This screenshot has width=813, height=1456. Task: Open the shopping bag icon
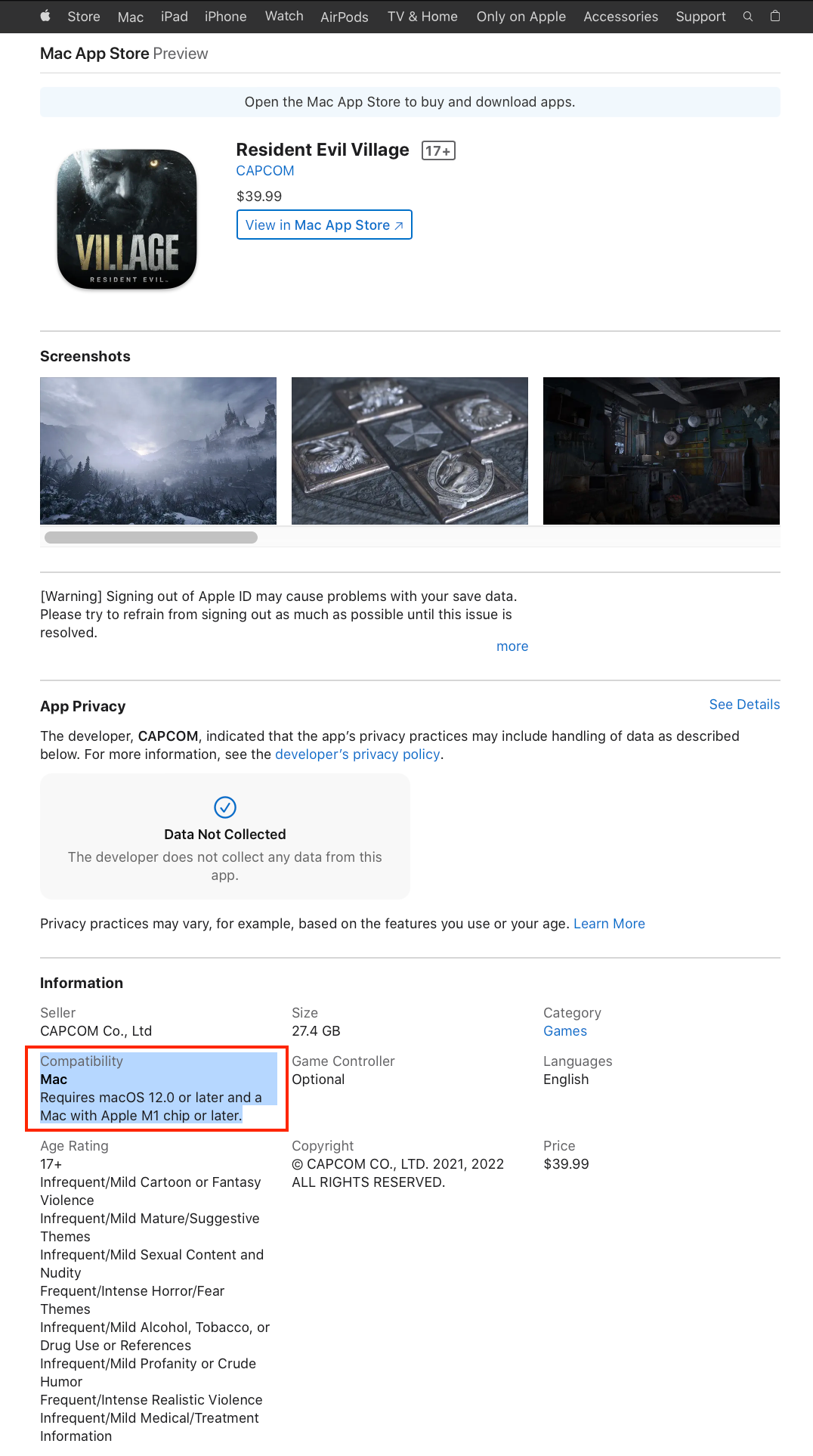(774, 16)
